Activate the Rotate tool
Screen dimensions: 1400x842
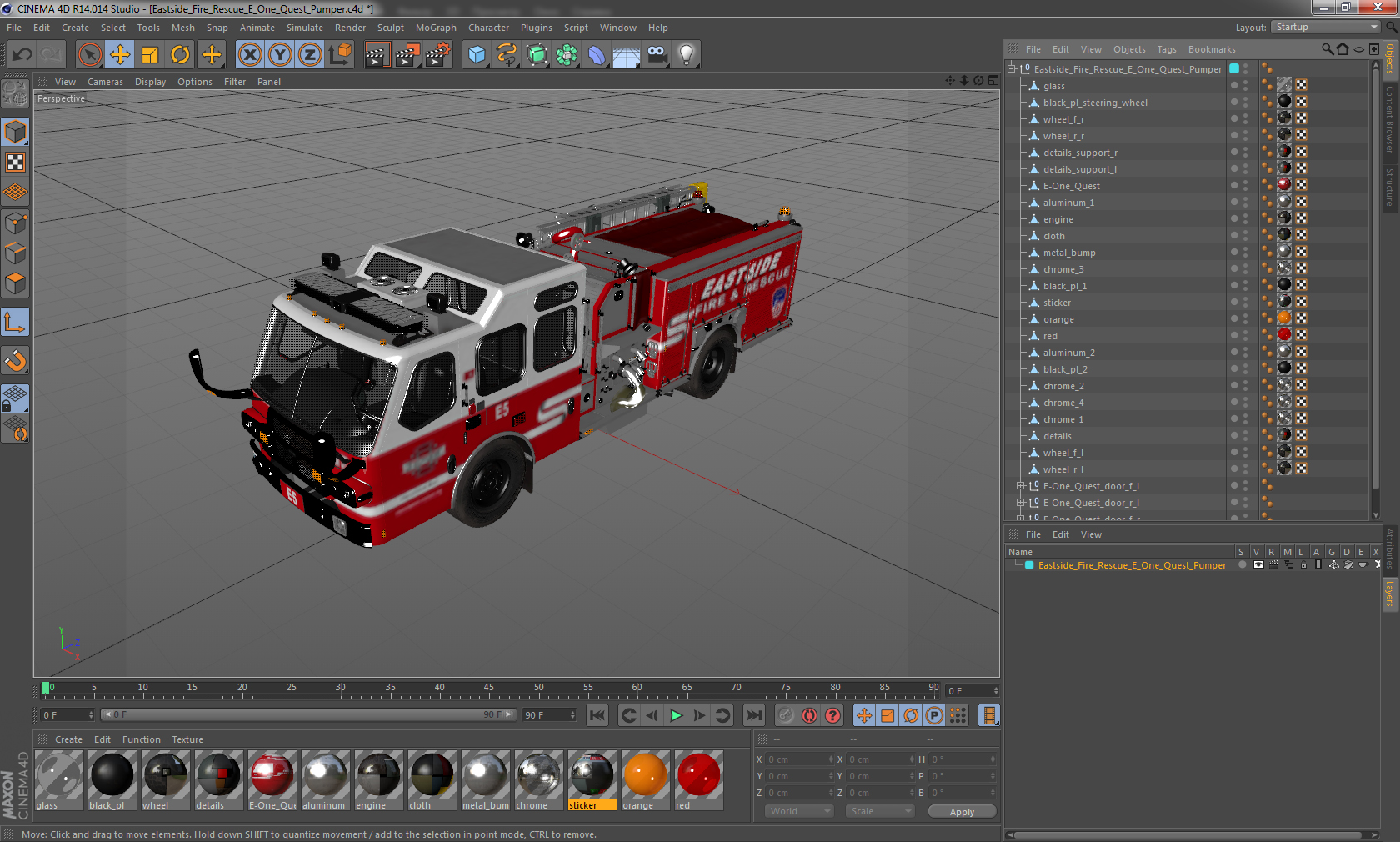point(180,55)
